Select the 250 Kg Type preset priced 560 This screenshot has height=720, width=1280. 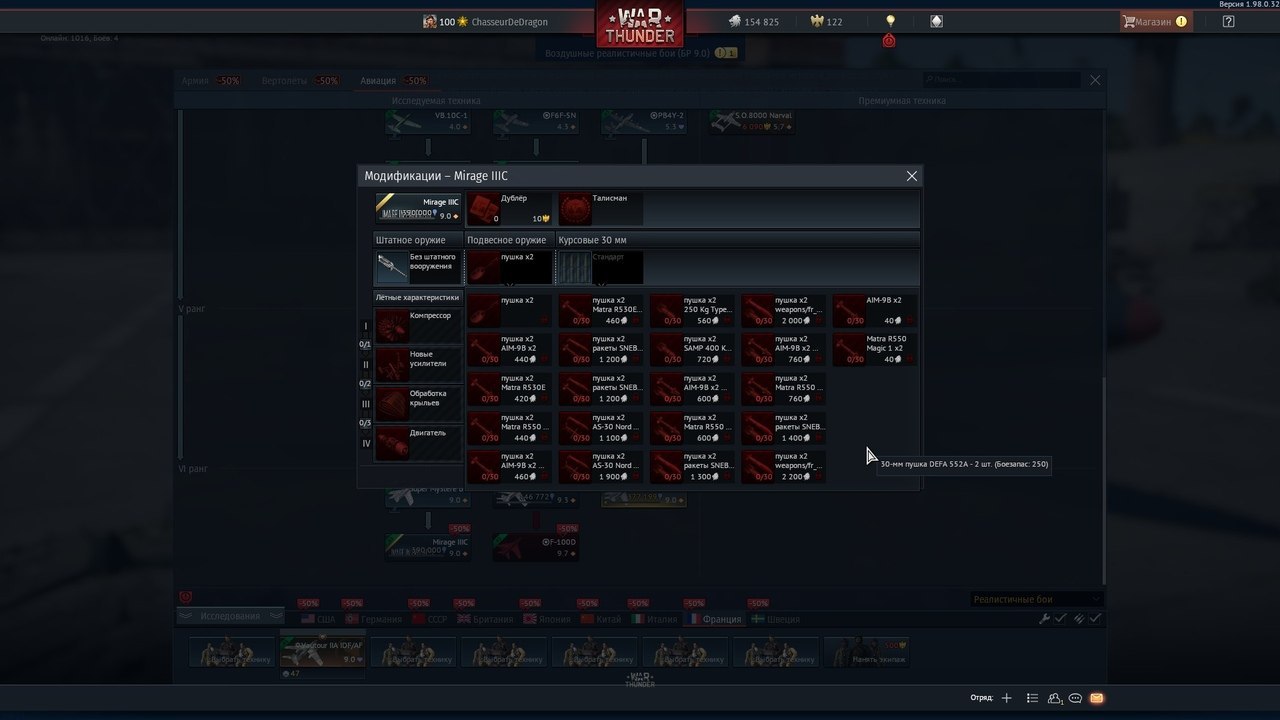click(693, 310)
